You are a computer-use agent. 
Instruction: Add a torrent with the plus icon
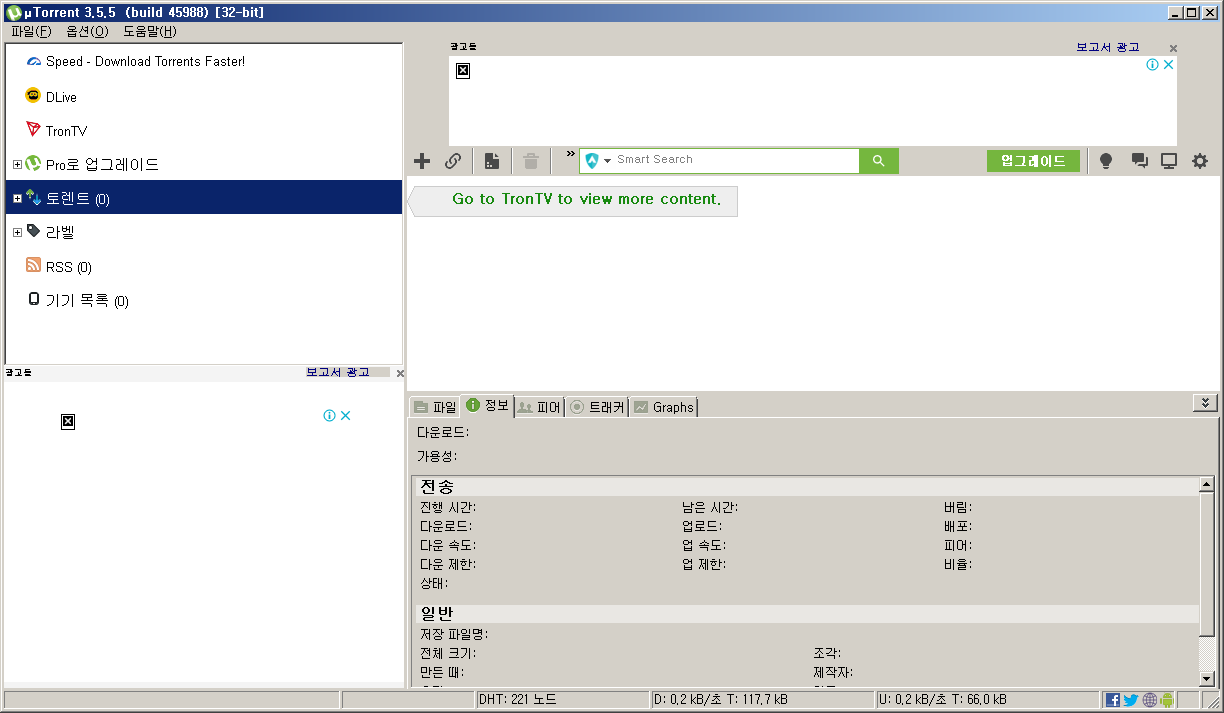pyautogui.click(x=422, y=161)
